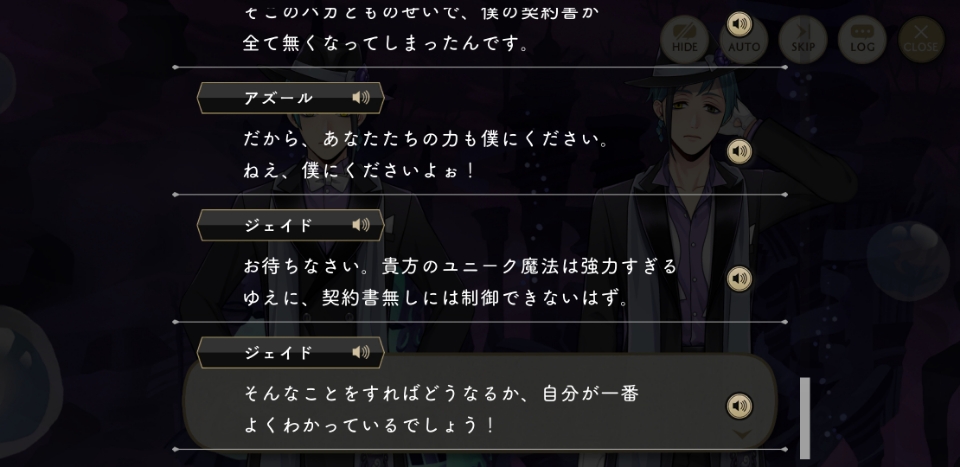Select the bottom ジェイド name tag label
This screenshot has width=960, height=467.
(x=279, y=353)
